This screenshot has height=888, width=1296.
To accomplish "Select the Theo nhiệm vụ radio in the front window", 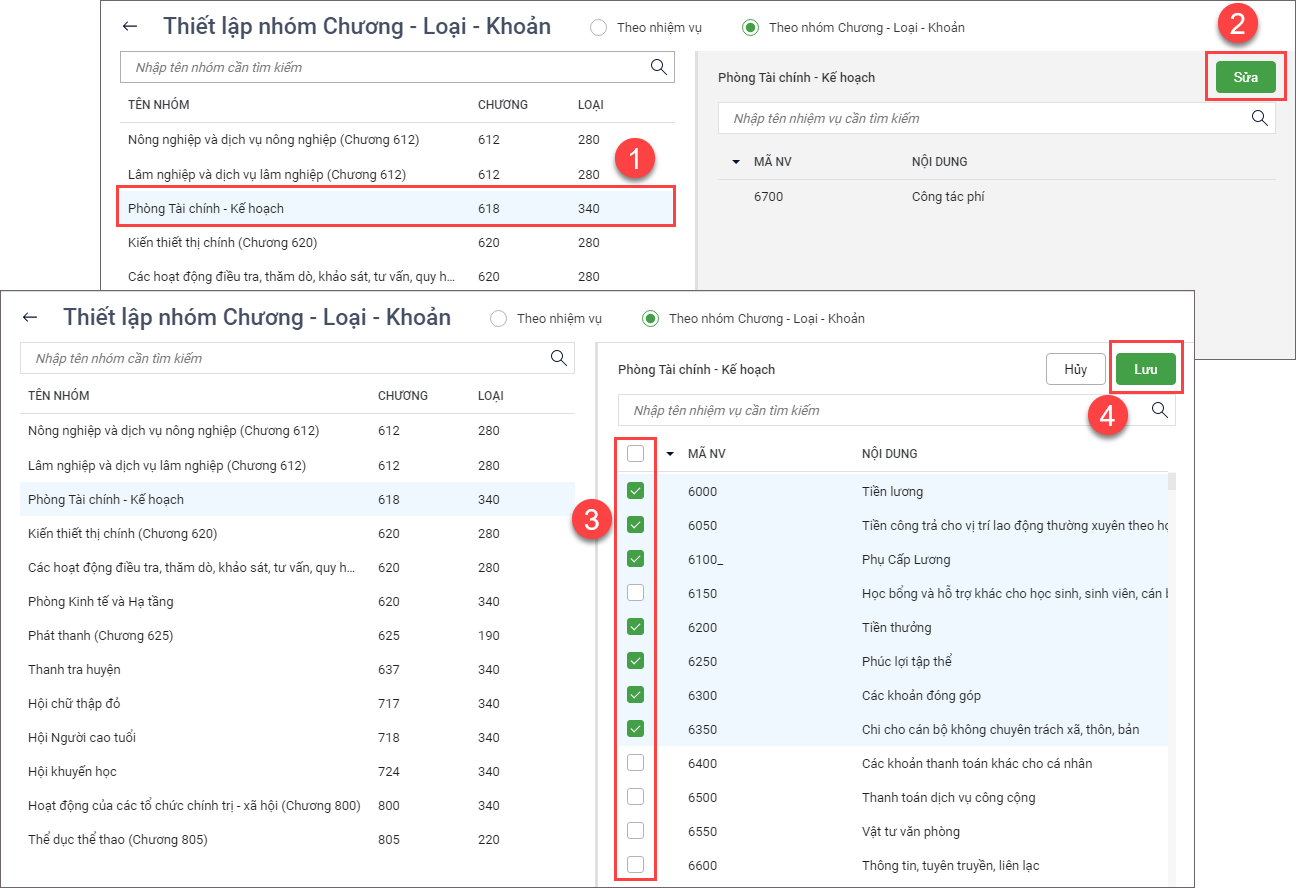I will coord(499,319).
